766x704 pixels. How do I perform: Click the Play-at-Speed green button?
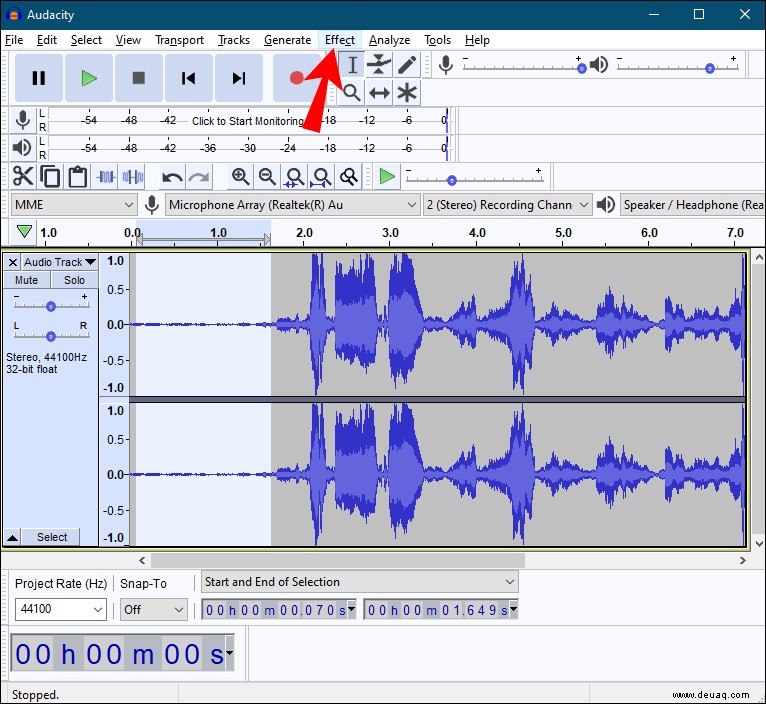pos(387,176)
